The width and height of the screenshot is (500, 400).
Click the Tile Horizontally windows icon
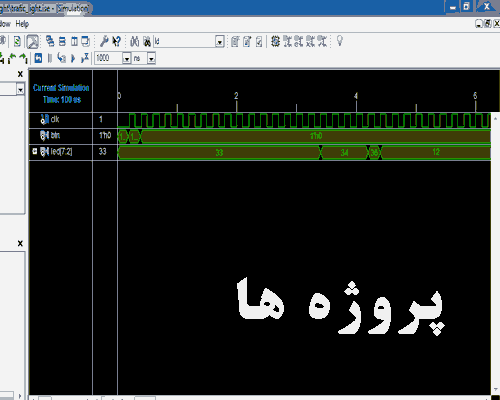click(62, 41)
